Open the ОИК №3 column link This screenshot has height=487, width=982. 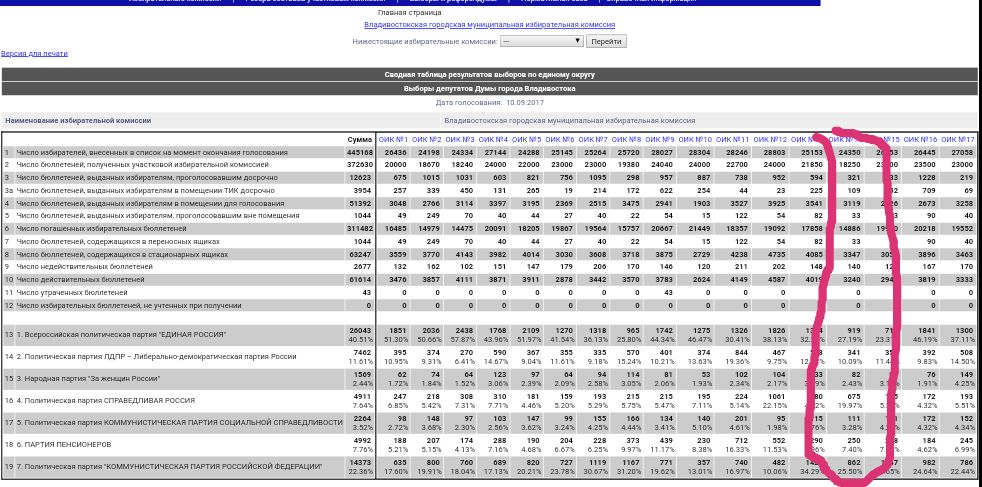pyautogui.click(x=460, y=140)
